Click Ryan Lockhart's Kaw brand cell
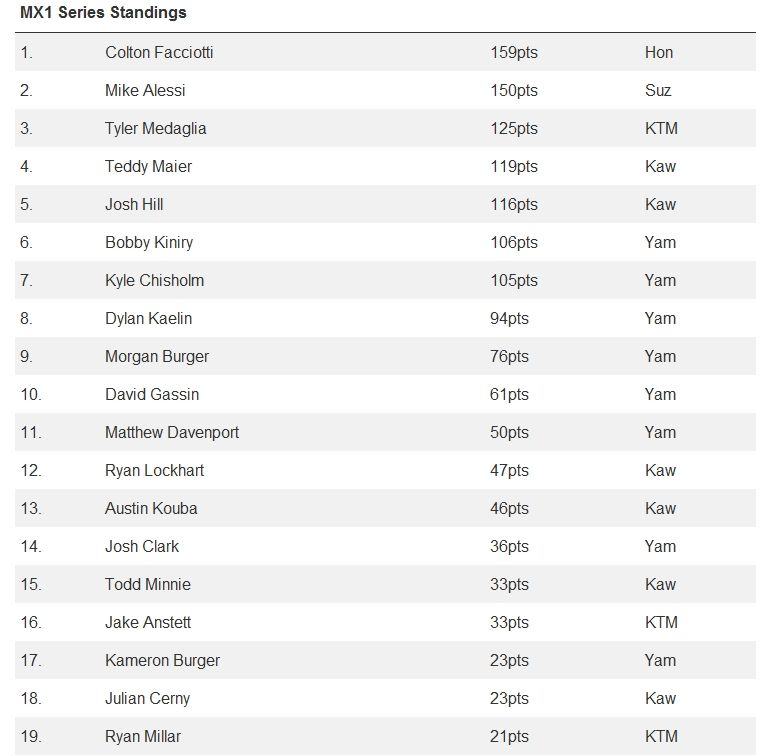Viewport: 765px width, 756px height. coord(660,470)
